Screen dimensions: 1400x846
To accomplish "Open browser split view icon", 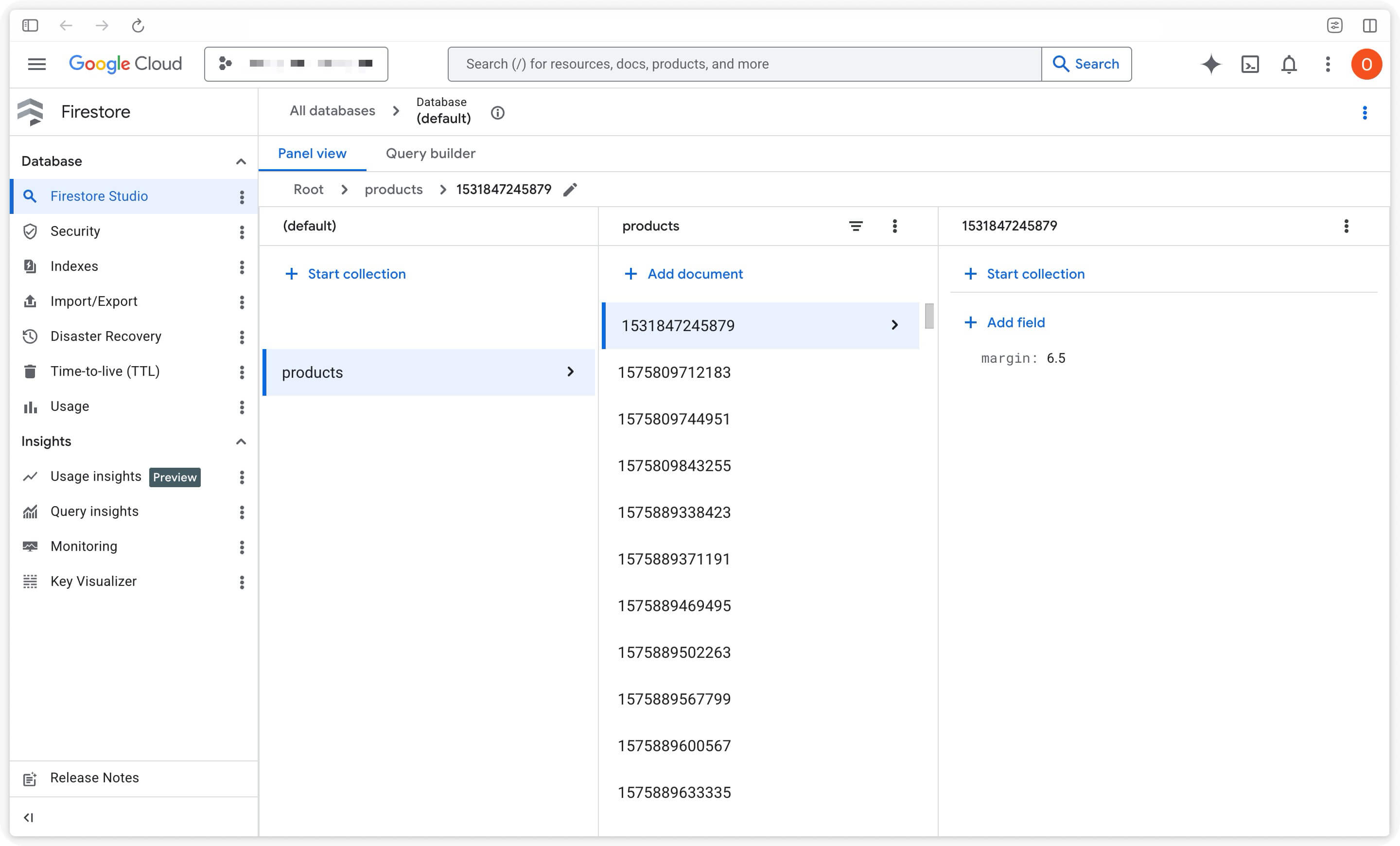I will pyautogui.click(x=1370, y=26).
